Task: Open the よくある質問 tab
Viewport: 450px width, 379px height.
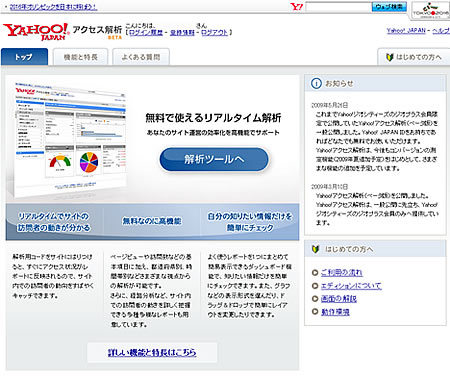Action: click(141, 57)
